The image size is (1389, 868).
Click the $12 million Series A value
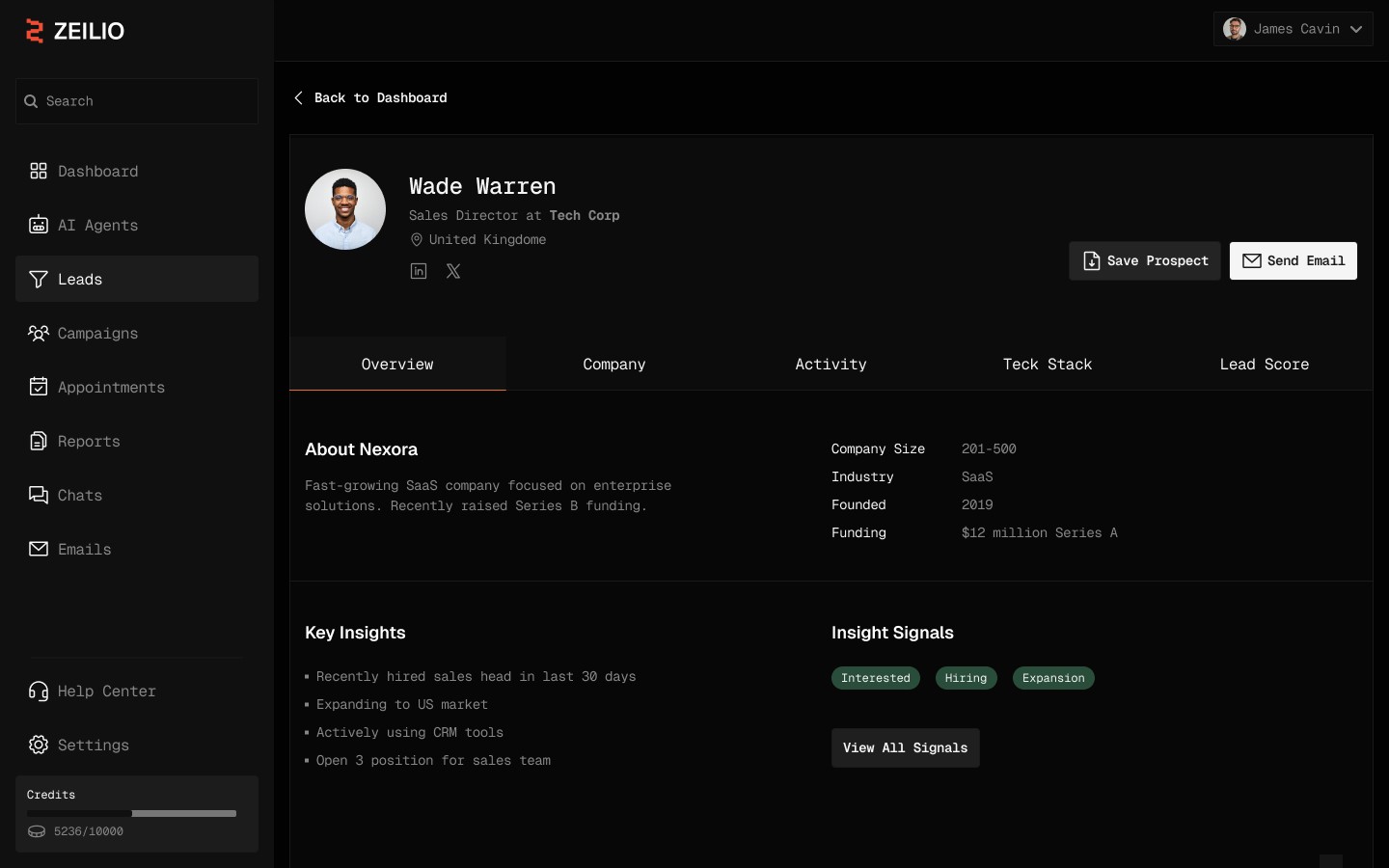pos(1040,532)
